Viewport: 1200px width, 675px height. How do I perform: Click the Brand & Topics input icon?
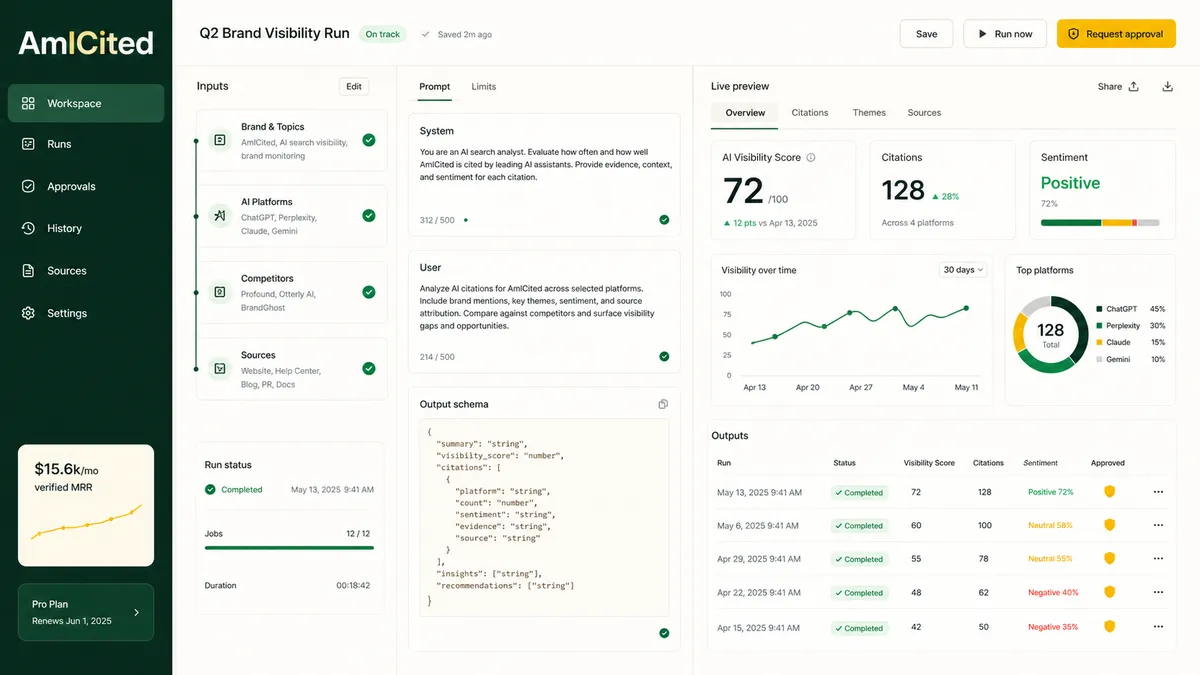[x=220, y=140]
